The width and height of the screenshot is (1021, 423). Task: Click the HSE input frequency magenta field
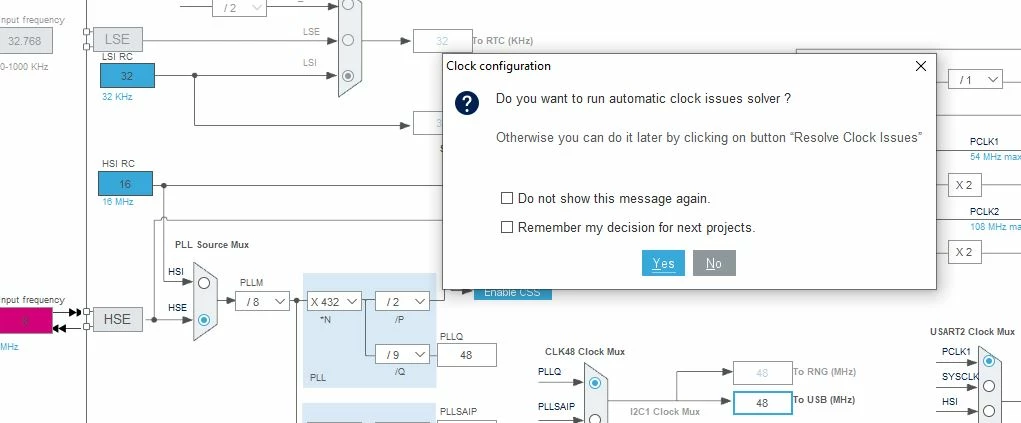point(26,320)
